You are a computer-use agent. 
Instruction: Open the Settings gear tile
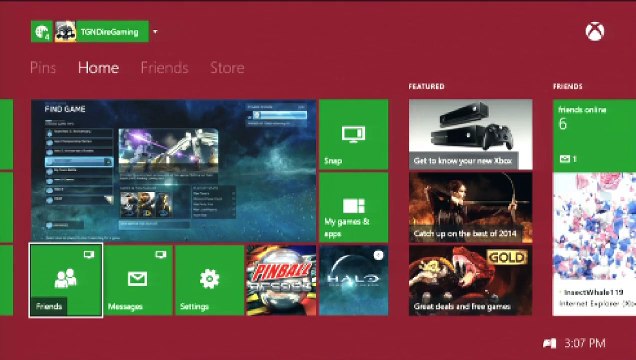click(x=210, y=280)
